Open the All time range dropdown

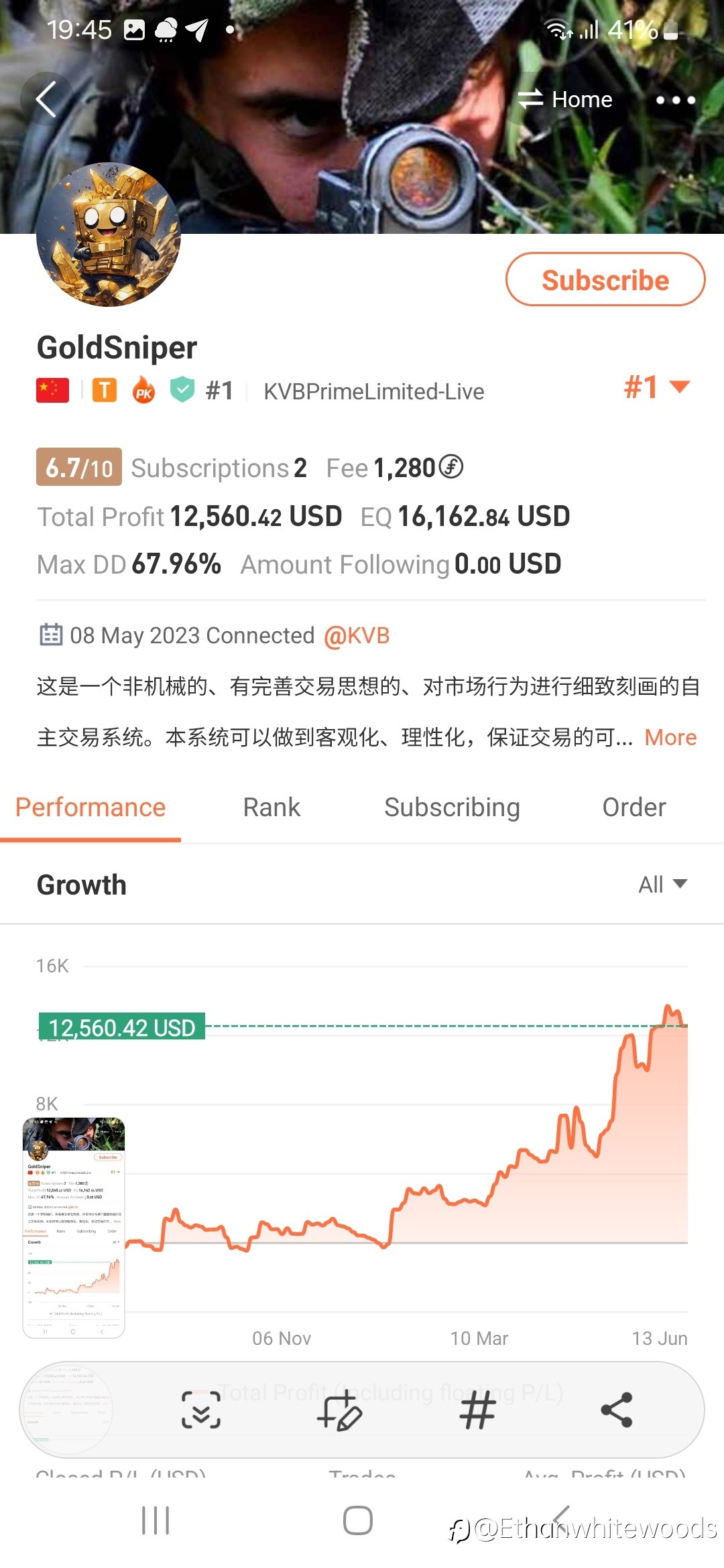coord(662,885)
